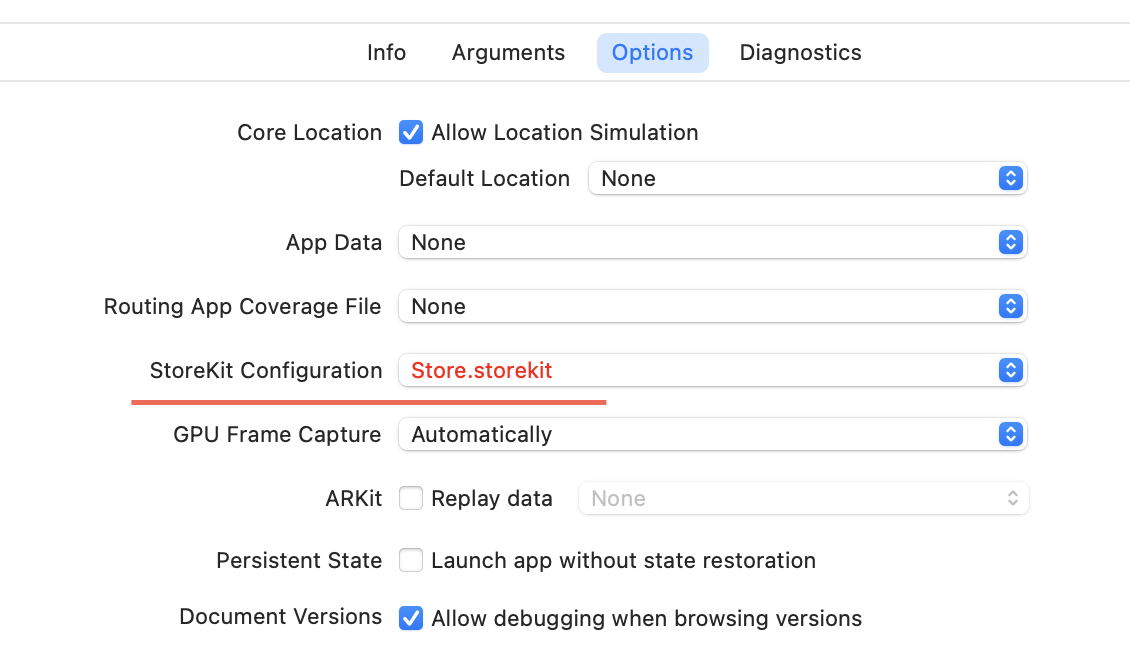
Task: Select the Options tab
Action: pos(652,53)
